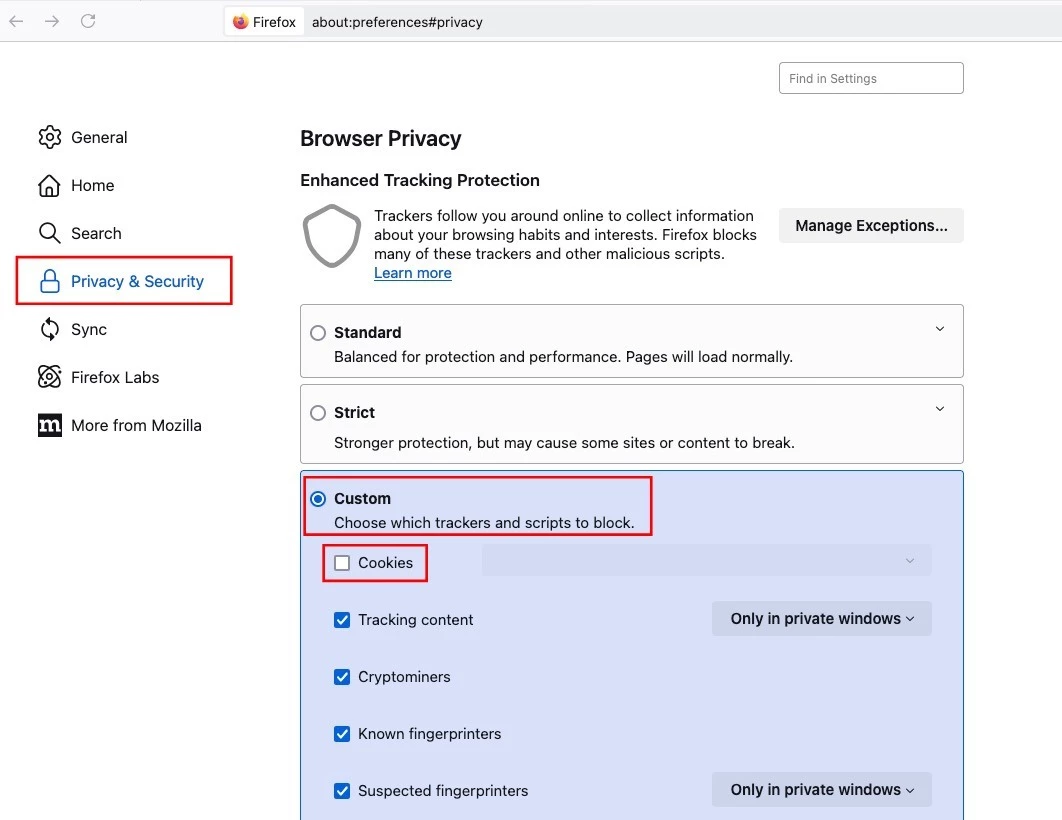1062x820 pixels.
Task: Open the General settings category
Action: coord(99,137)
